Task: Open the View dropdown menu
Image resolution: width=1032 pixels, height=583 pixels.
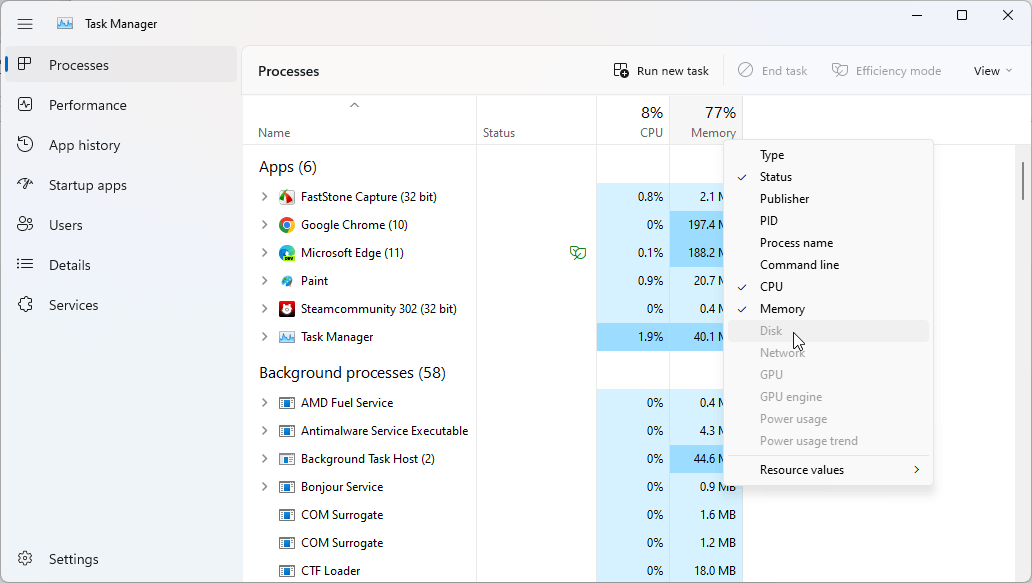Action: 993,70
